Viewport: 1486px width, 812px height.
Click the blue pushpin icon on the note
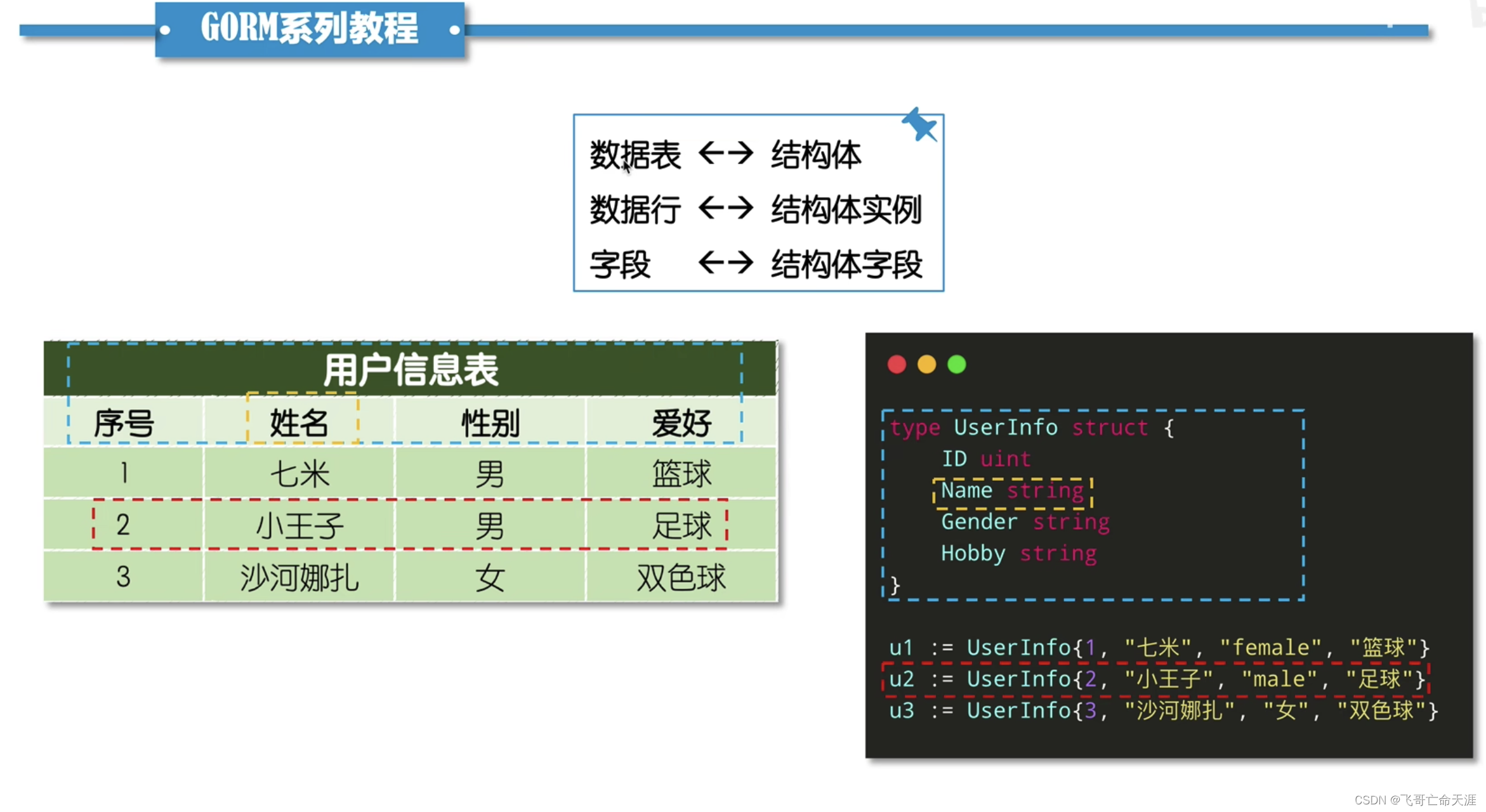click(919, 124)
